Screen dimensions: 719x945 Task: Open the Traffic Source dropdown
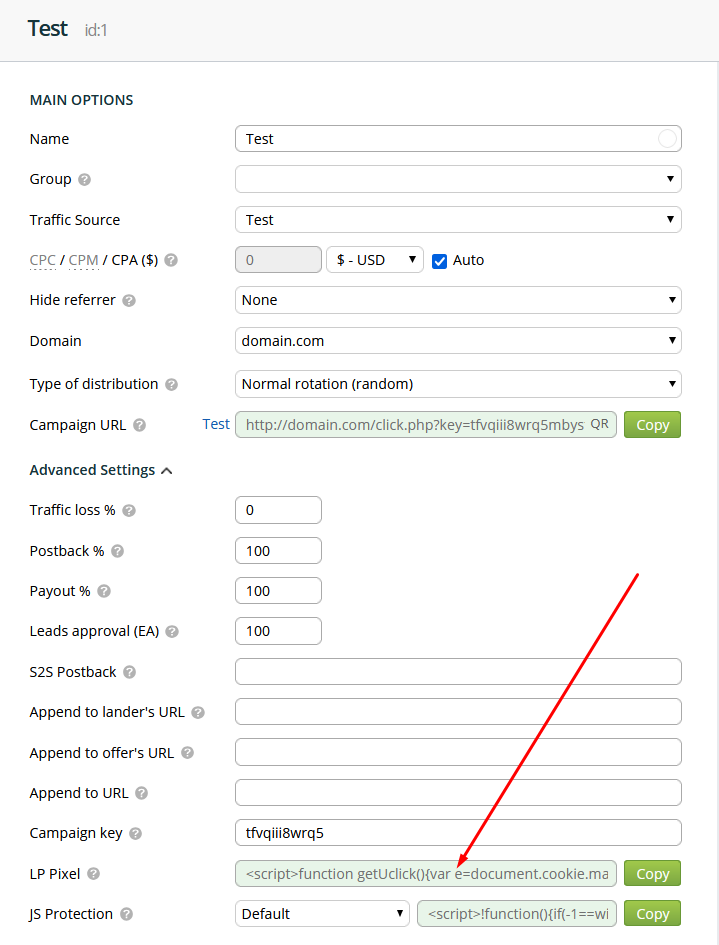[x=458, y=219]
